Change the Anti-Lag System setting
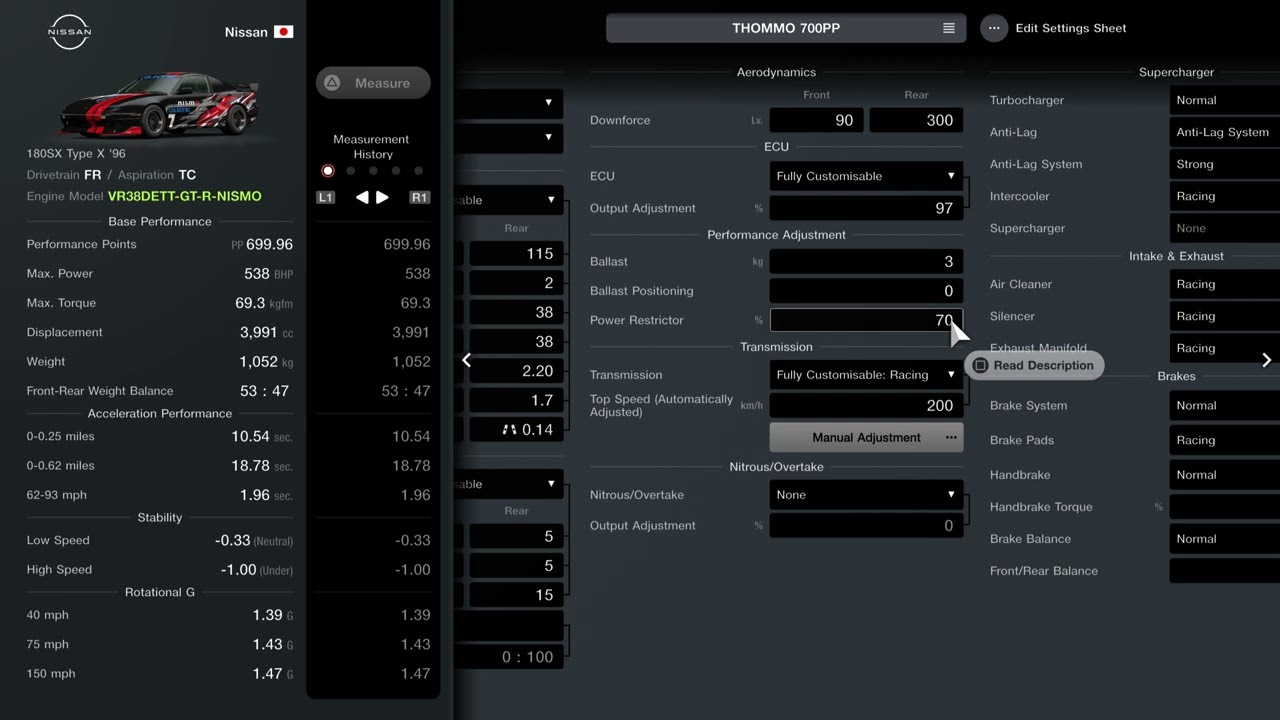Image resolution: width=1280 pixels, height=720 pixels. (x=1224, y=132)
